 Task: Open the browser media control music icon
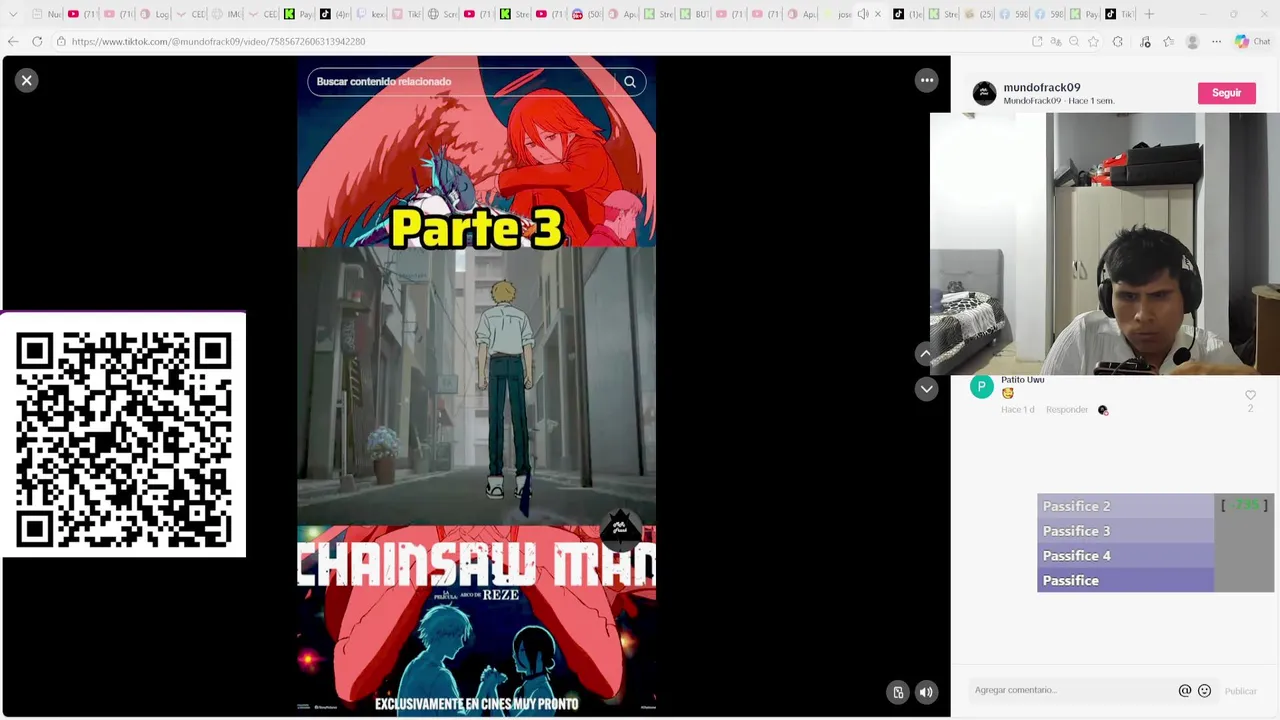pos(1145,42)
